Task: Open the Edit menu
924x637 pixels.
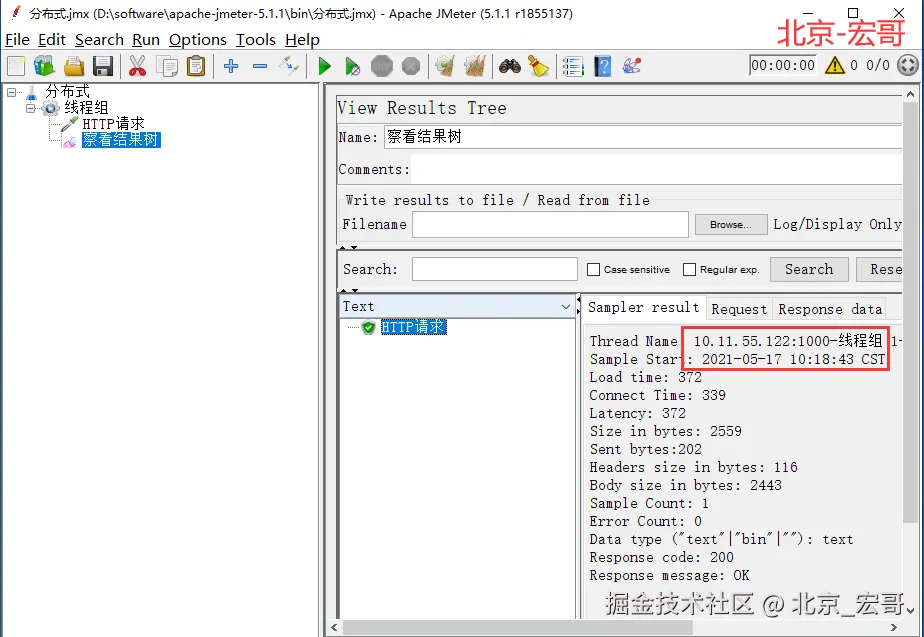Action: click(51, 39)
